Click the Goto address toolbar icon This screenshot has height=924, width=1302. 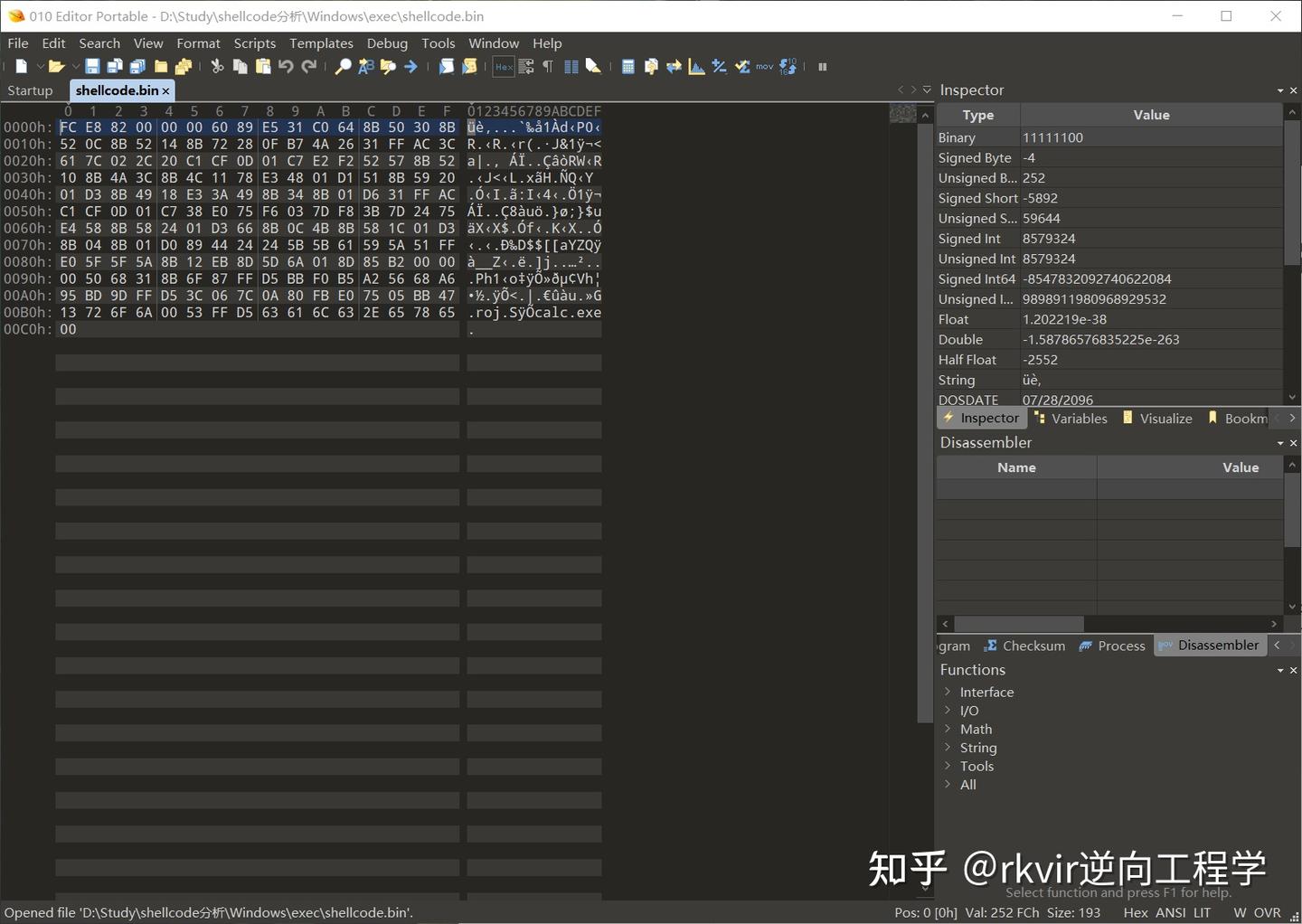(410, 66)
